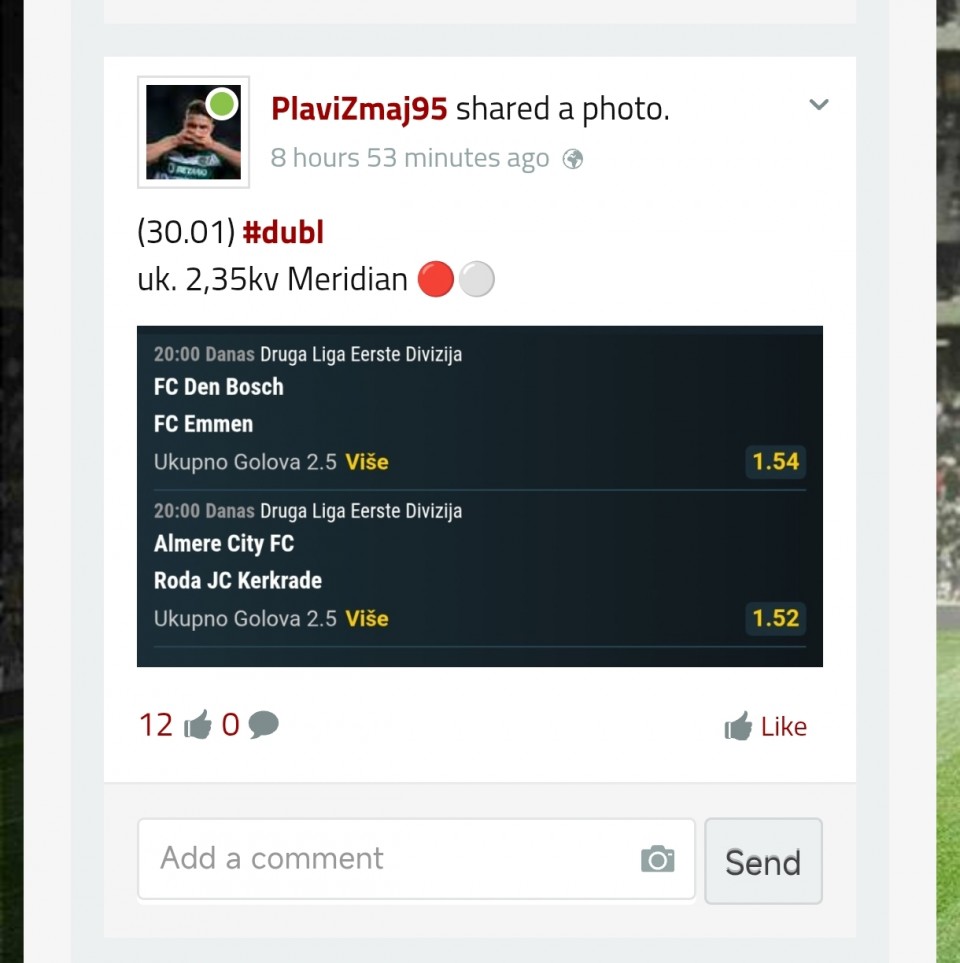
Task: Open the post options chevron menu
Action: pyautogui.click(x=818, y=104)
